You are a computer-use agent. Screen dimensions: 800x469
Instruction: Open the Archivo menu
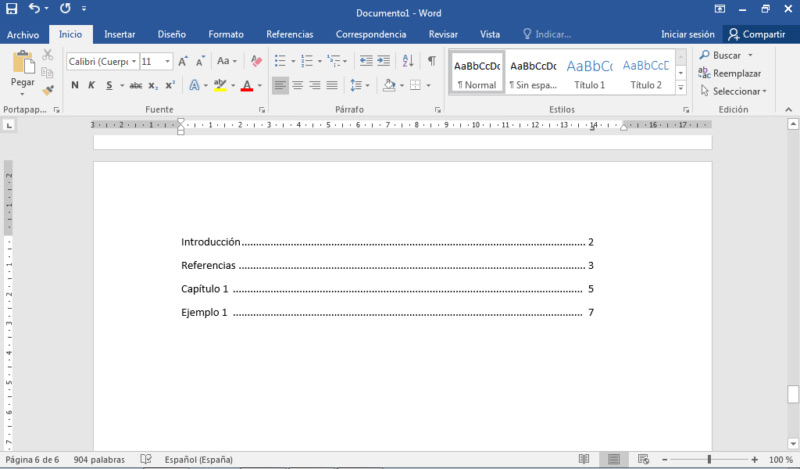22,34
